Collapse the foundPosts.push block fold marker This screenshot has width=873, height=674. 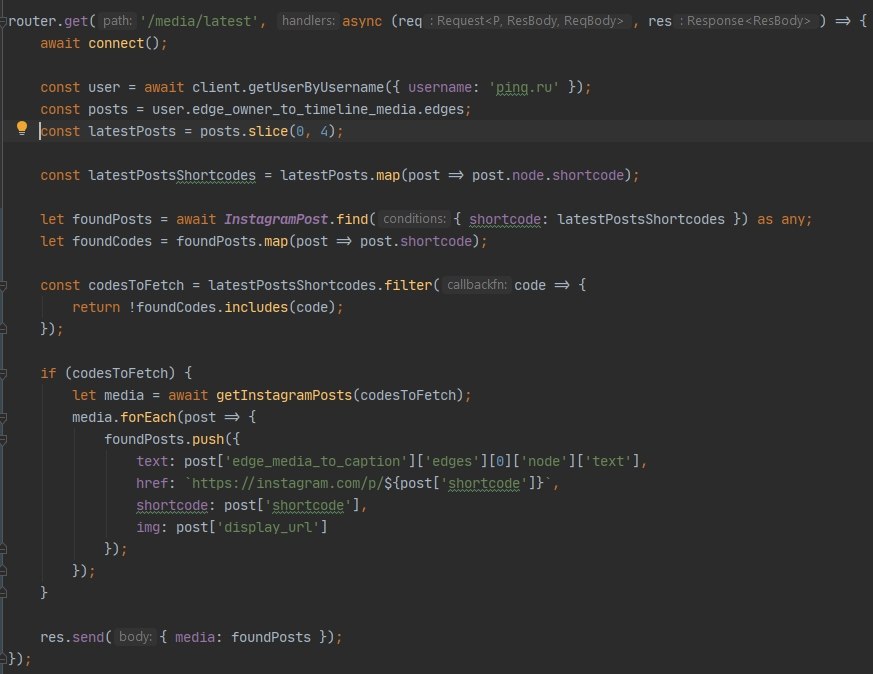(x=3, y=440)
